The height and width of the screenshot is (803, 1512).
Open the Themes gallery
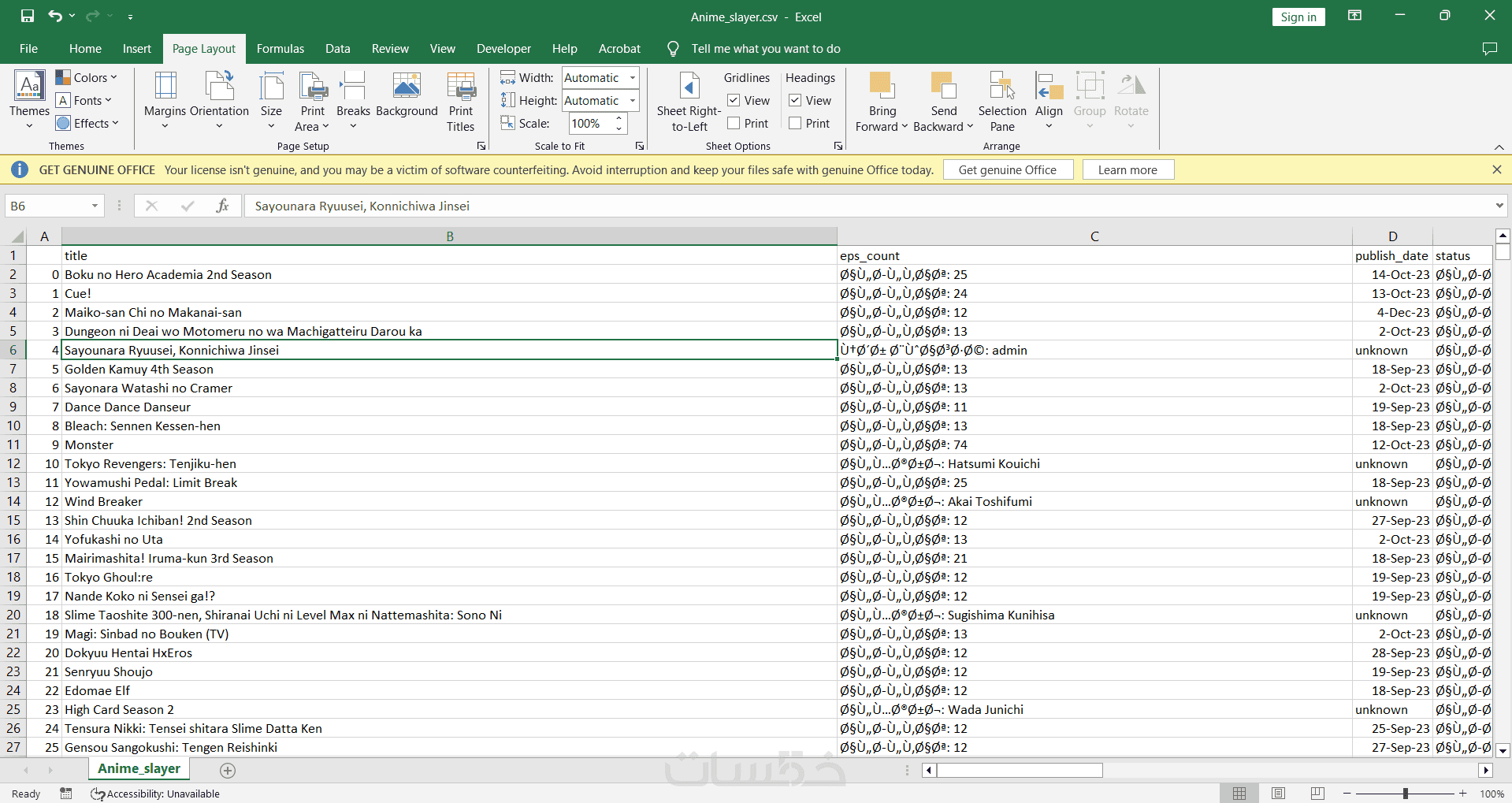(30, 101)
